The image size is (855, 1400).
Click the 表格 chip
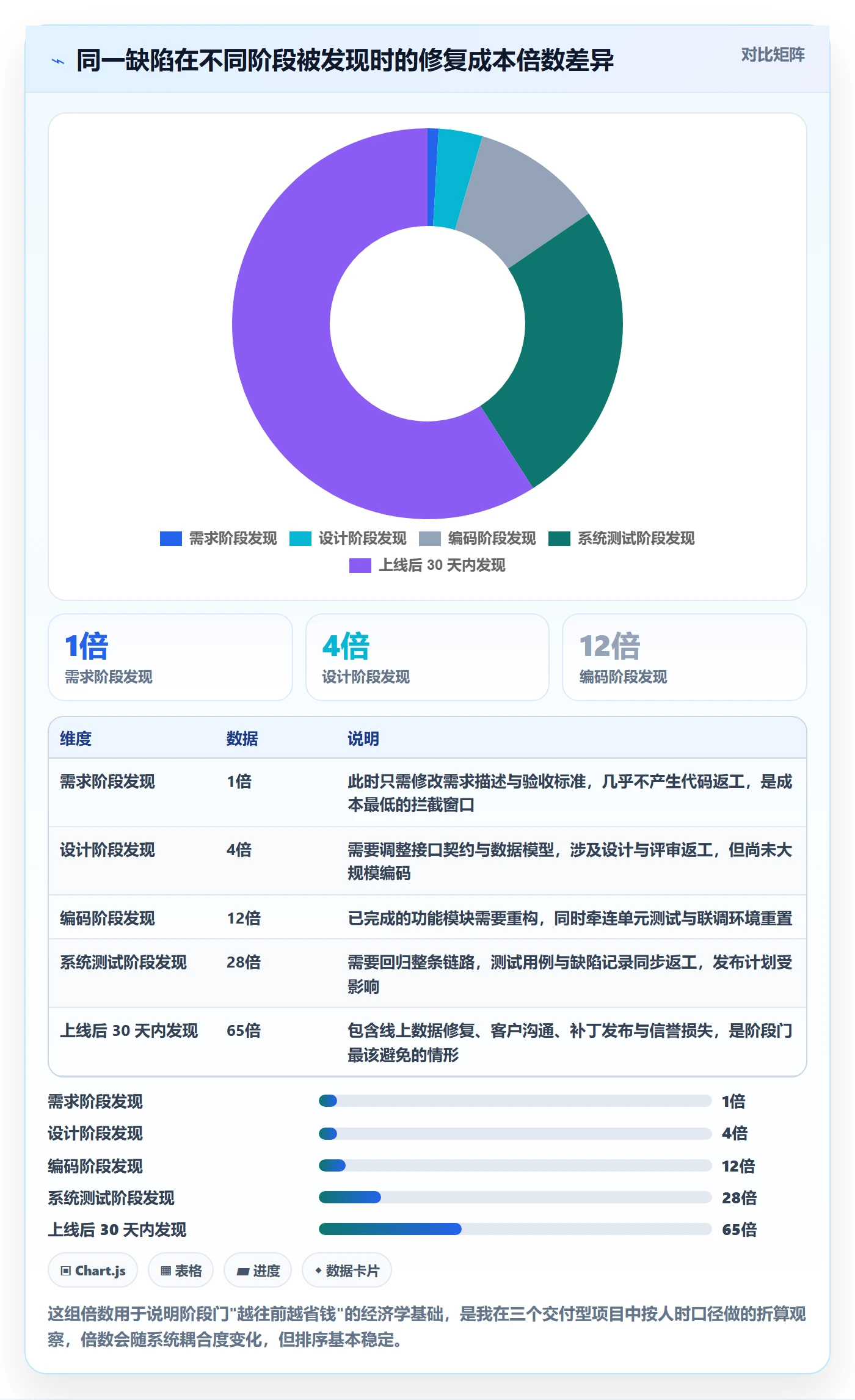pyautogui.click(x=181, y=1271)
